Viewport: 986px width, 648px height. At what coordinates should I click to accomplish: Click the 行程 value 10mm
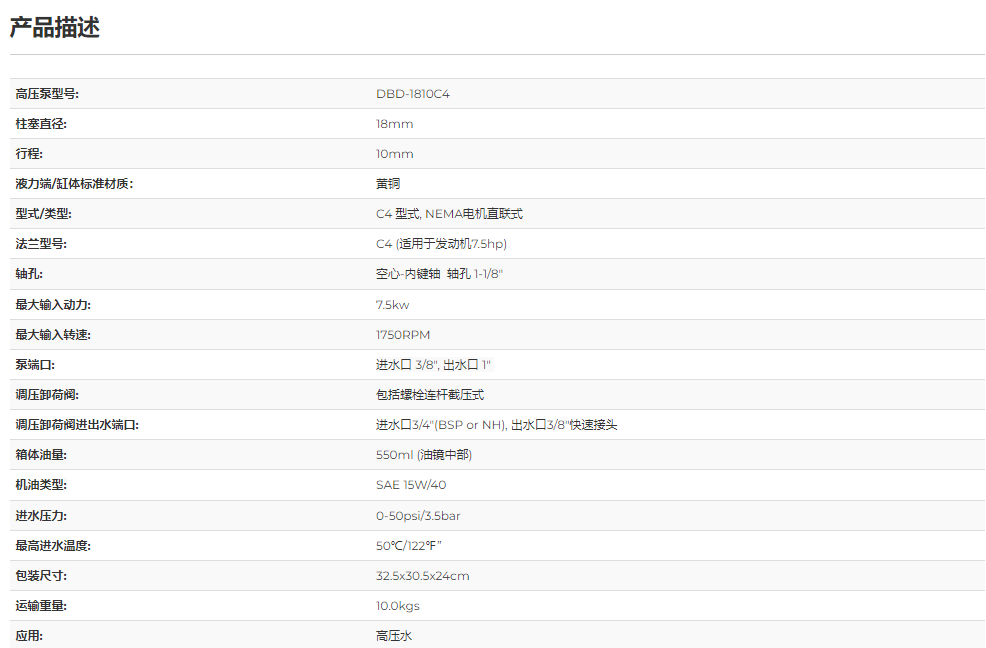coord(394,154)
